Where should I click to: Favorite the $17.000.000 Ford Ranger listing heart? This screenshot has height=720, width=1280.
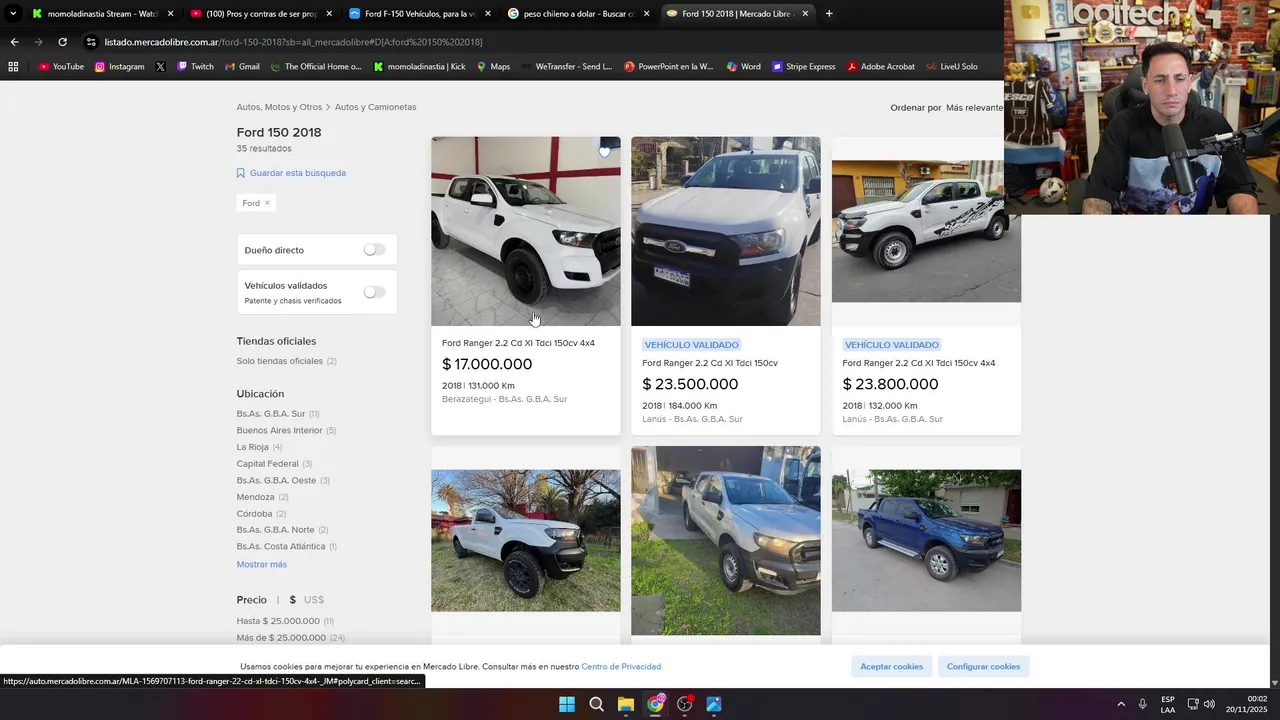604,152
